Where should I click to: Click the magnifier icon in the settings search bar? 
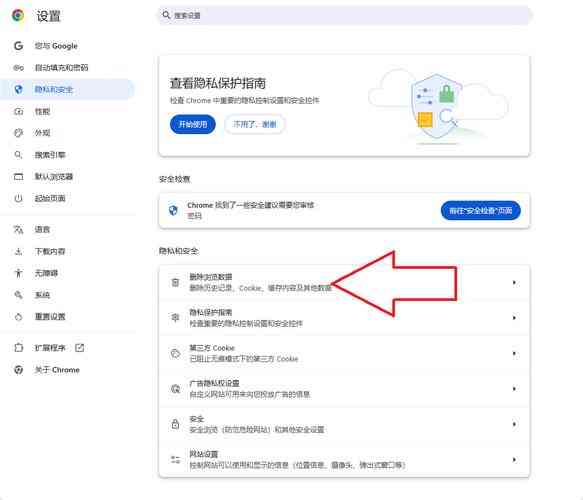[x=166, y=15]
